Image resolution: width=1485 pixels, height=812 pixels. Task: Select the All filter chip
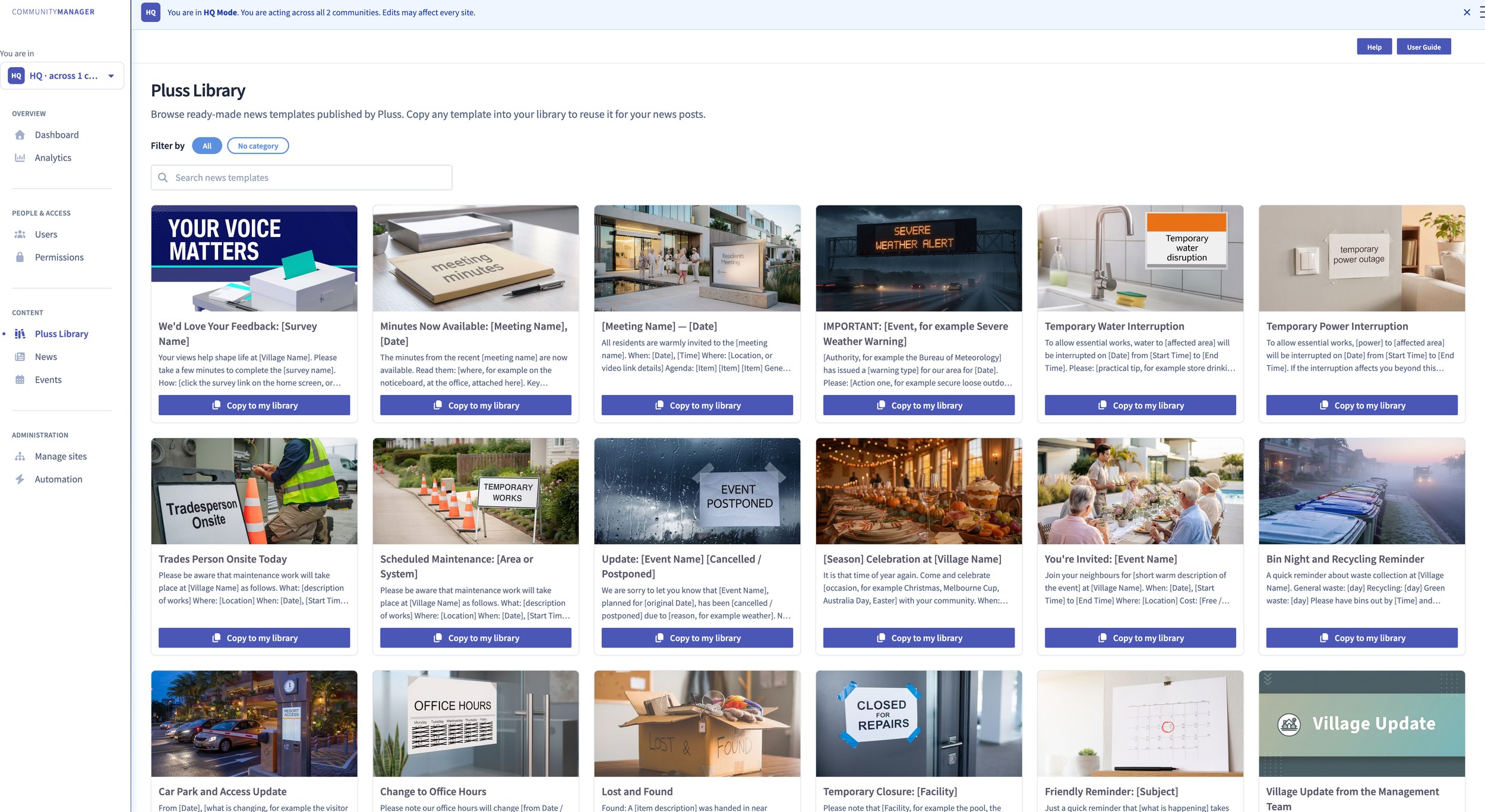point(207,146)
